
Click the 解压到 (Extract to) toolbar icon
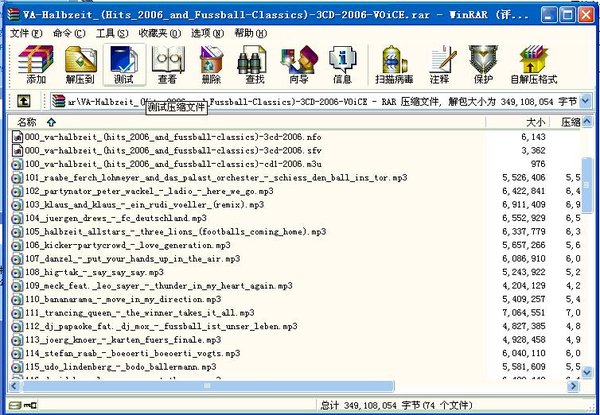80,64
